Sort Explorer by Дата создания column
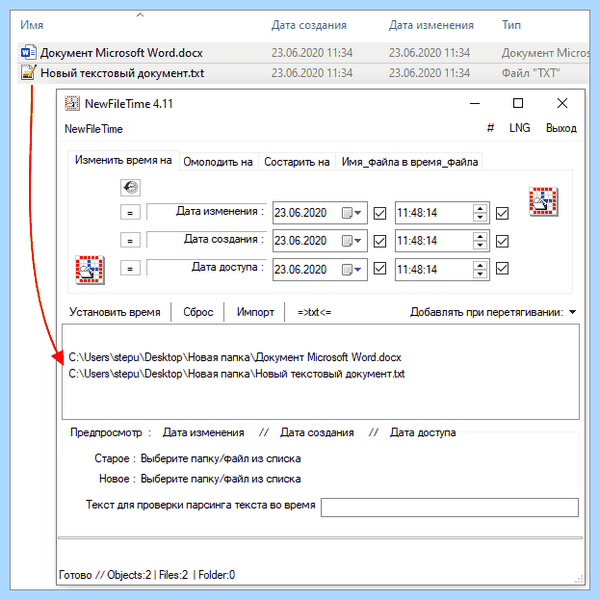This screenshot has width=600, height=600. point(309,25)
